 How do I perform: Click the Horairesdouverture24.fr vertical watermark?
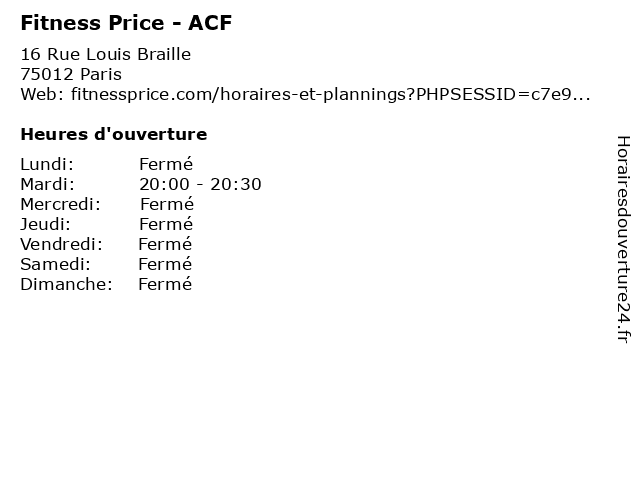623,239
